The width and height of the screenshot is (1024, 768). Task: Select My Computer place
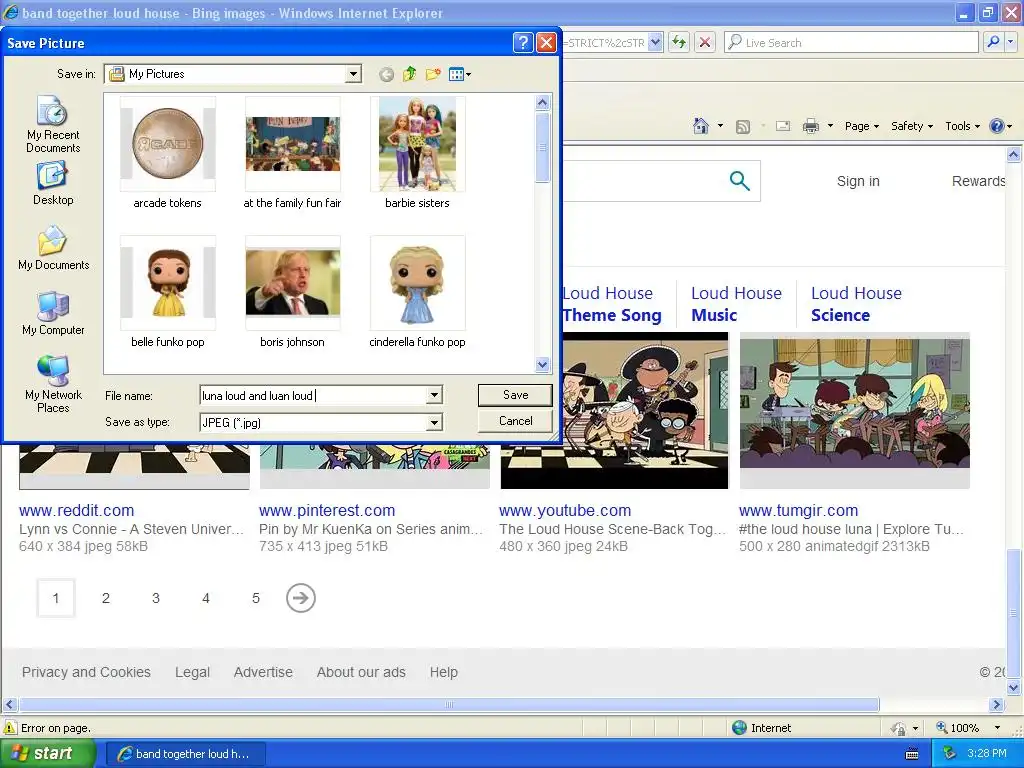[53, 313]
